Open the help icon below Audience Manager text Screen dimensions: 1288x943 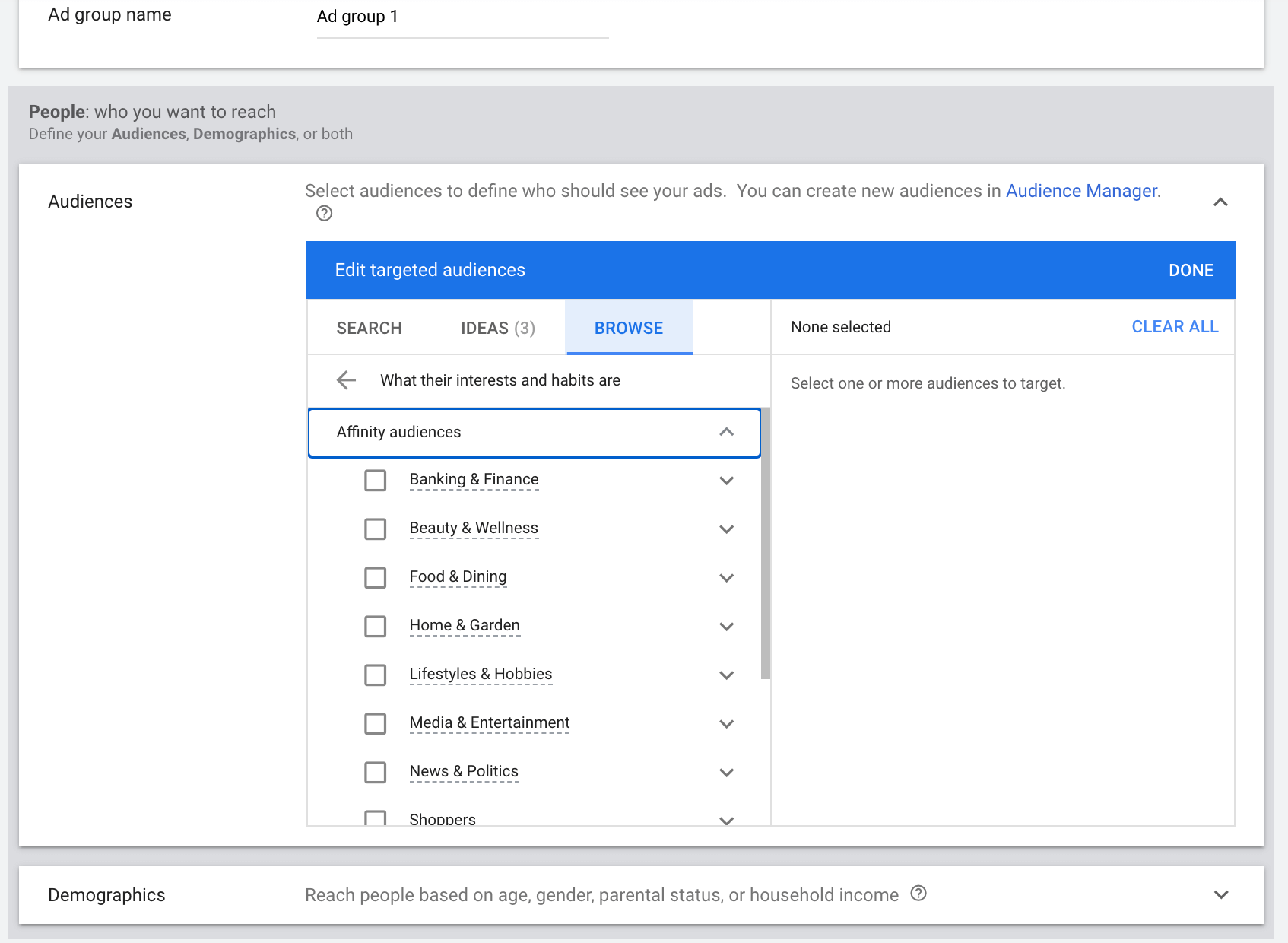coord(324,214)
